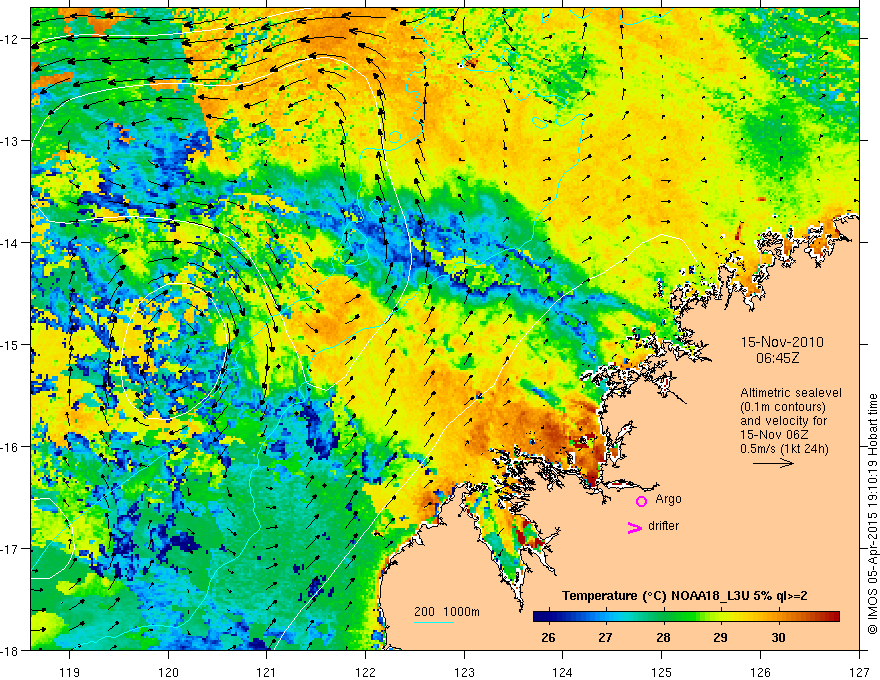Click the drifter legend label
The image size is (880, 680).
pos(663,526)
